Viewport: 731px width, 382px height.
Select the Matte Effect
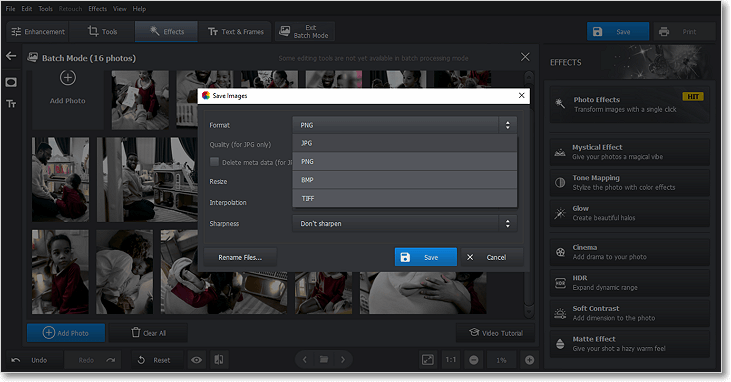point(629,344)
